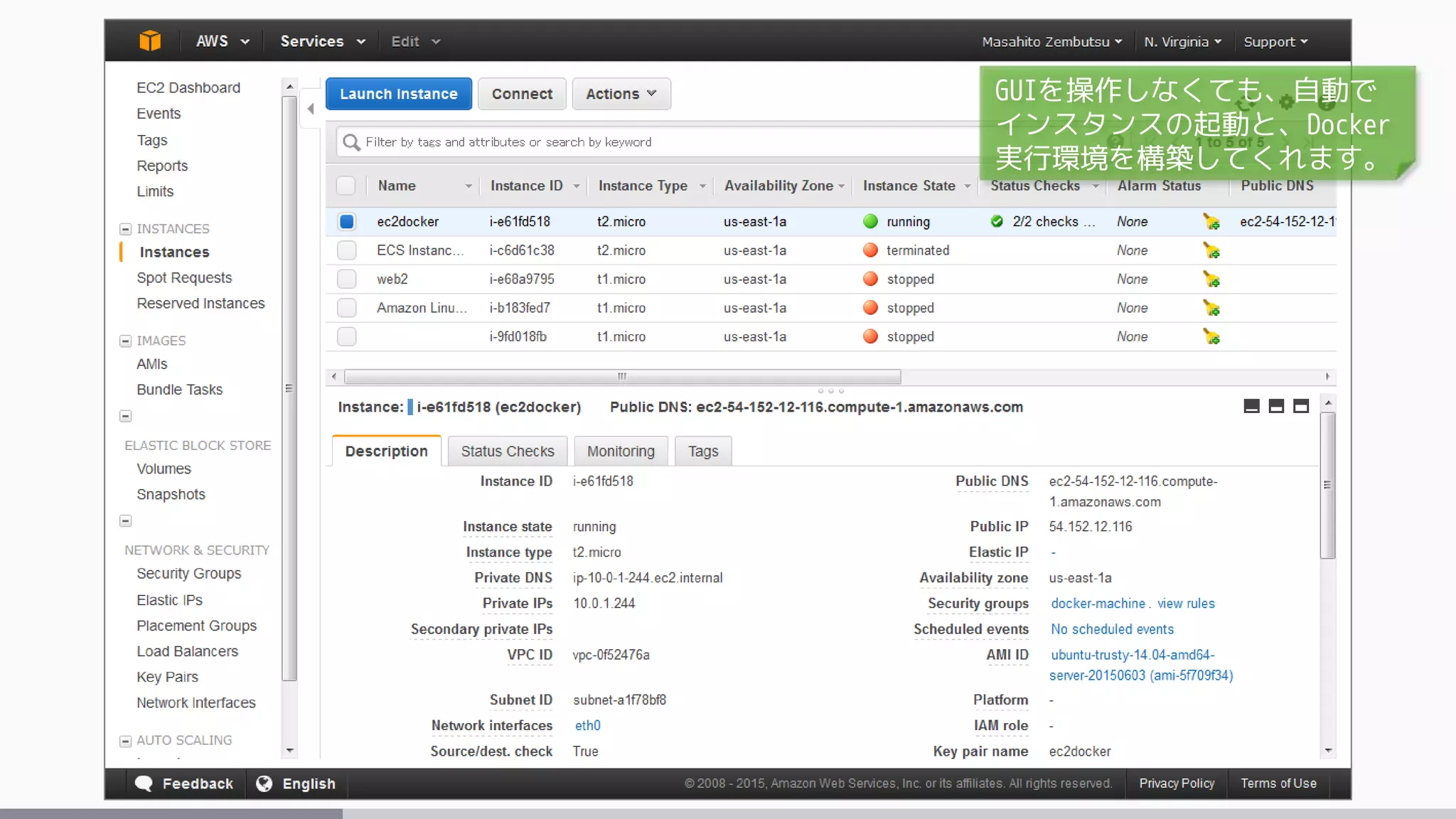Click the AWS cube logo icon
Image resolution: width=1456 pixels, height=819 pixels.
click(x=150, y=41)
